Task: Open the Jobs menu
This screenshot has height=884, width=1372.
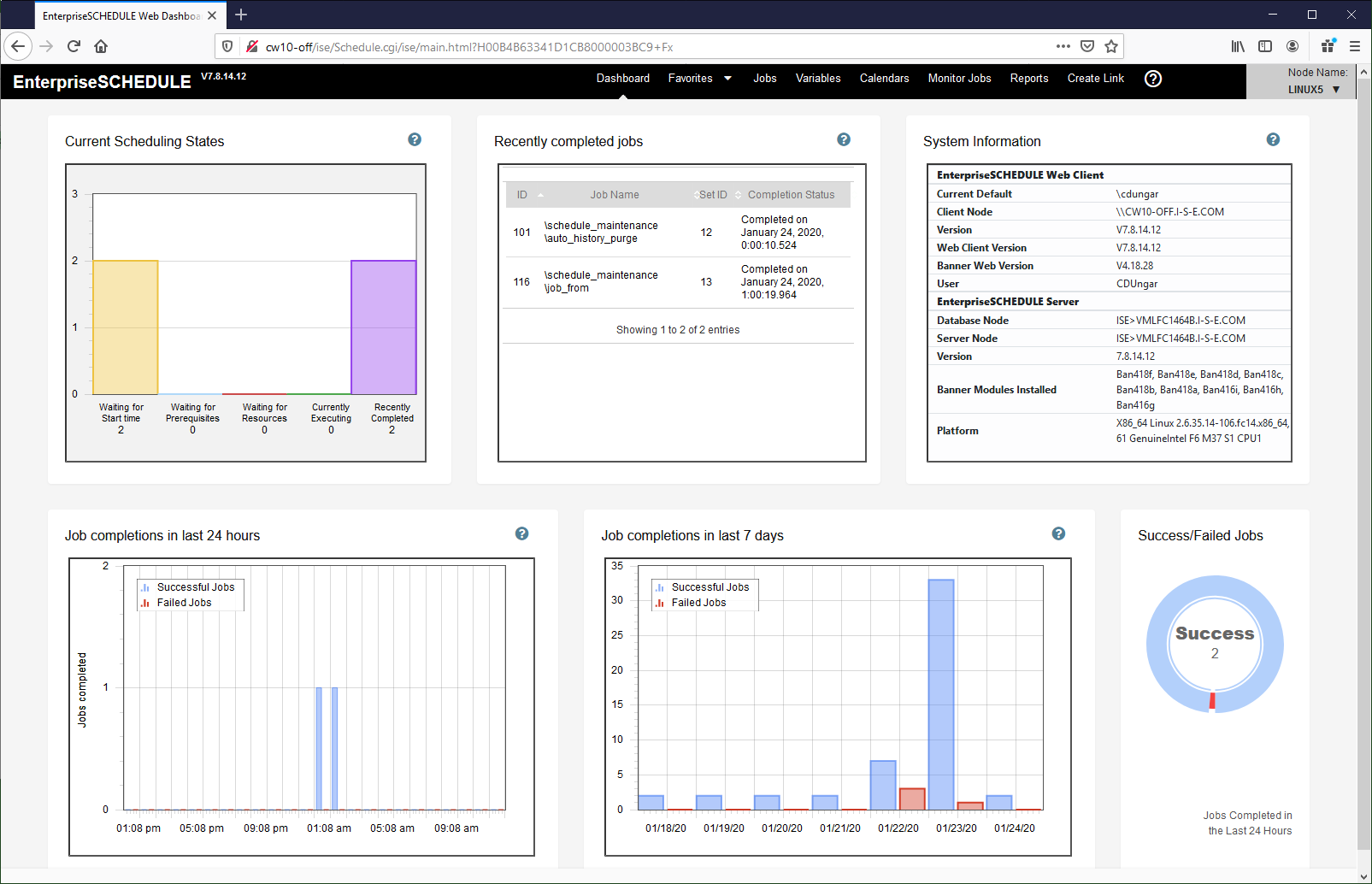Action: click(x=765, y=78)
